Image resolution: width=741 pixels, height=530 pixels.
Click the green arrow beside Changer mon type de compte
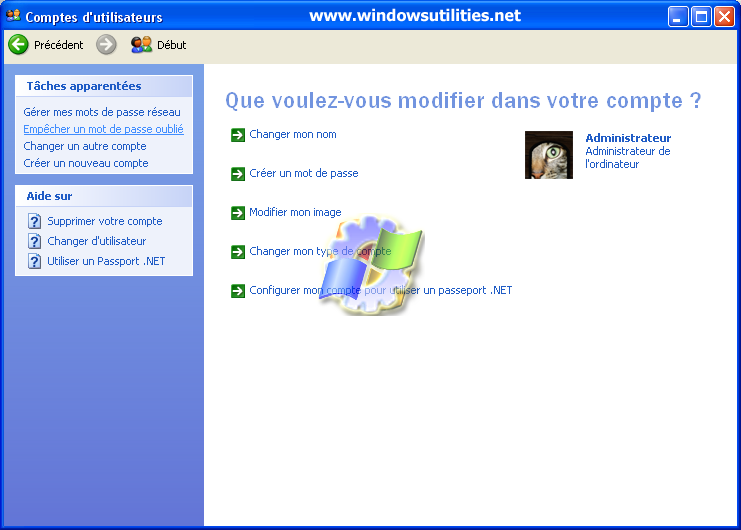(238, 252)
